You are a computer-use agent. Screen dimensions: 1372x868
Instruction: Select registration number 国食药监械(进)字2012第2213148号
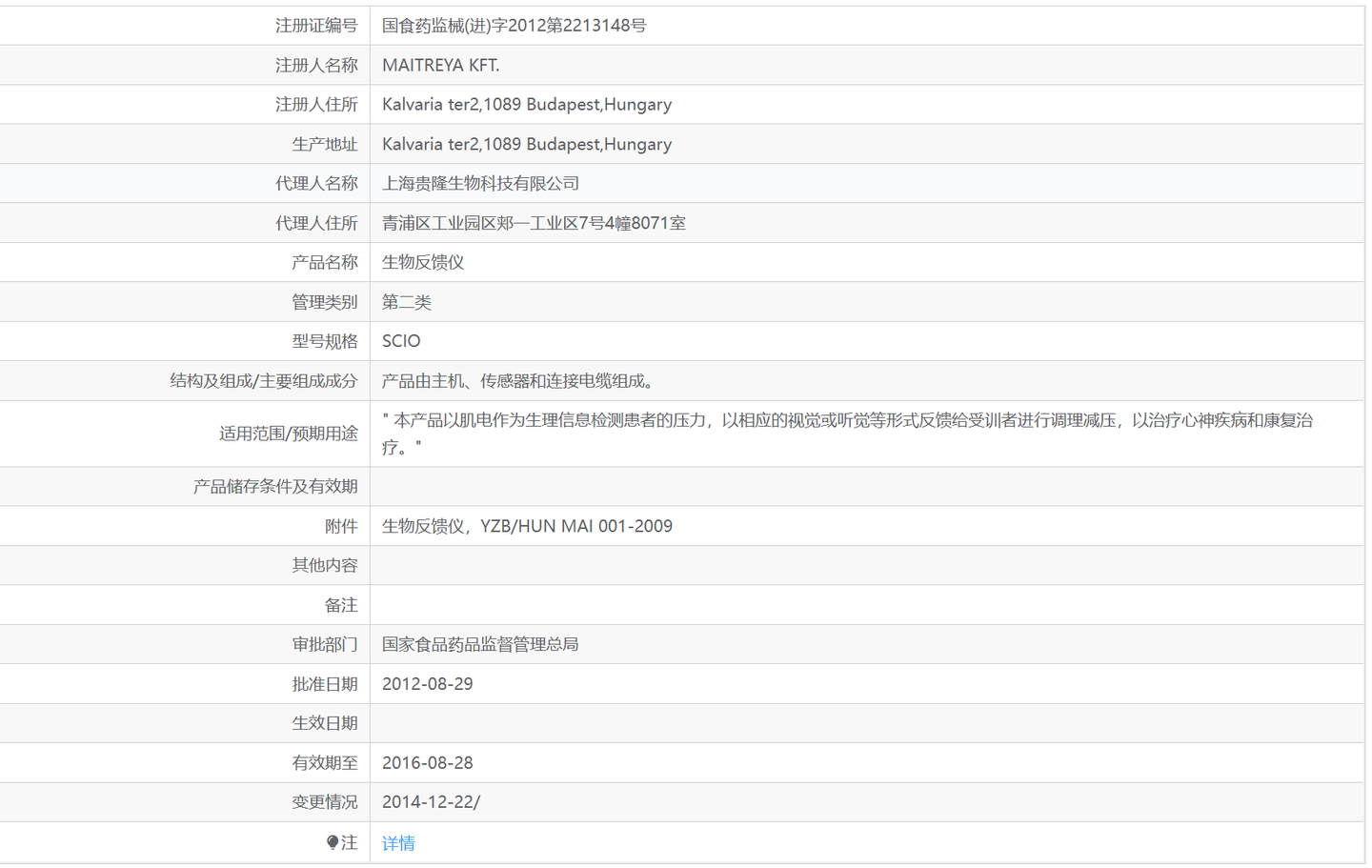pos(514,26)
